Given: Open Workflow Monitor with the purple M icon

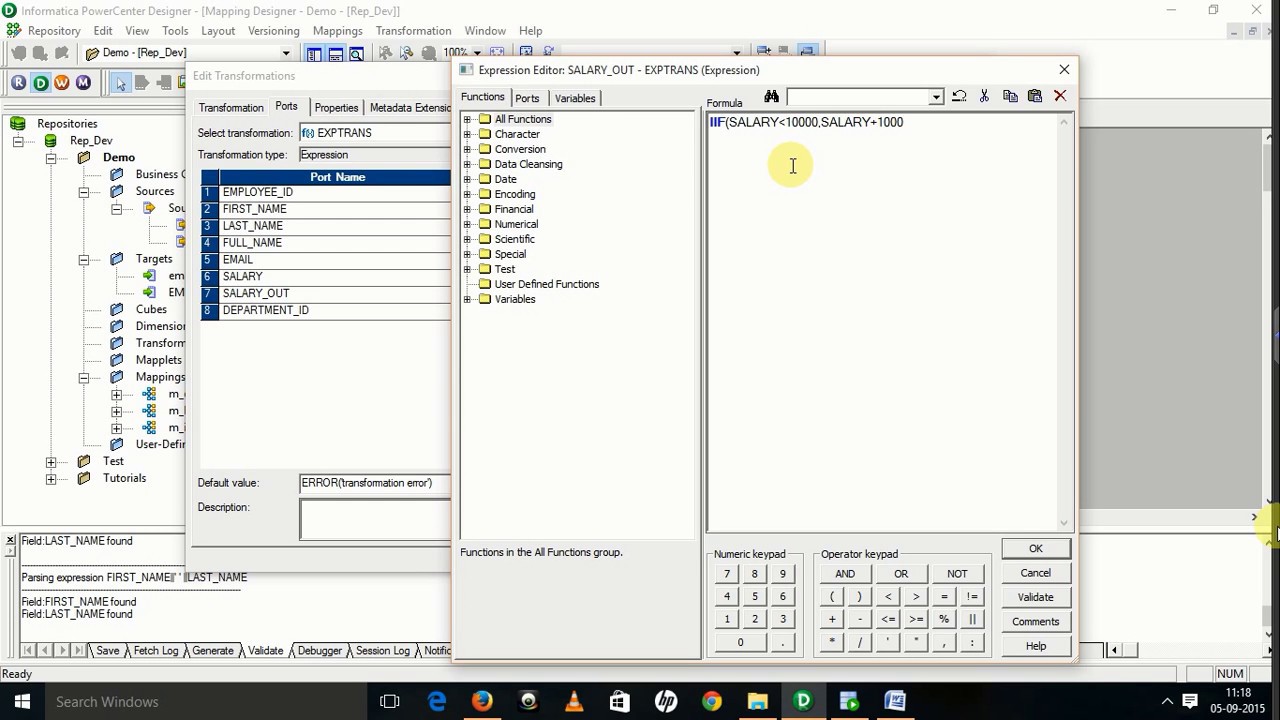Looking at the screenshot, I should click(x=83, y=83).
